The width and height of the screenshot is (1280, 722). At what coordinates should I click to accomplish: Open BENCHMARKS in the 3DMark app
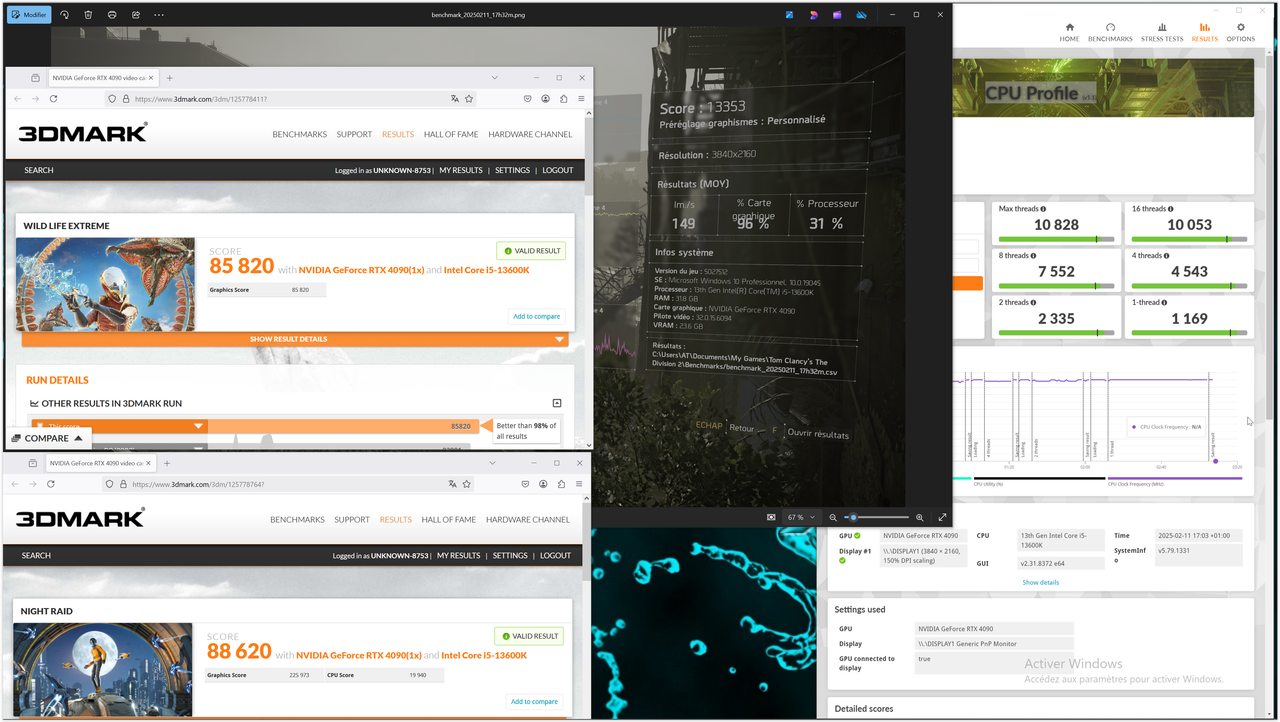(x=1110, y=33)
